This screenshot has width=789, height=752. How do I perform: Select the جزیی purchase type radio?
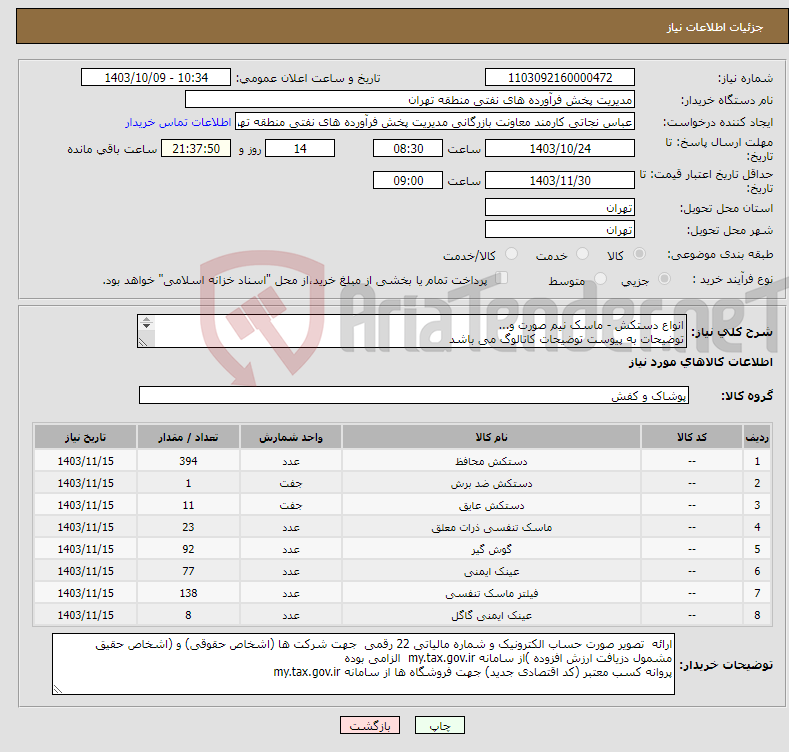(x=664, y=279)
